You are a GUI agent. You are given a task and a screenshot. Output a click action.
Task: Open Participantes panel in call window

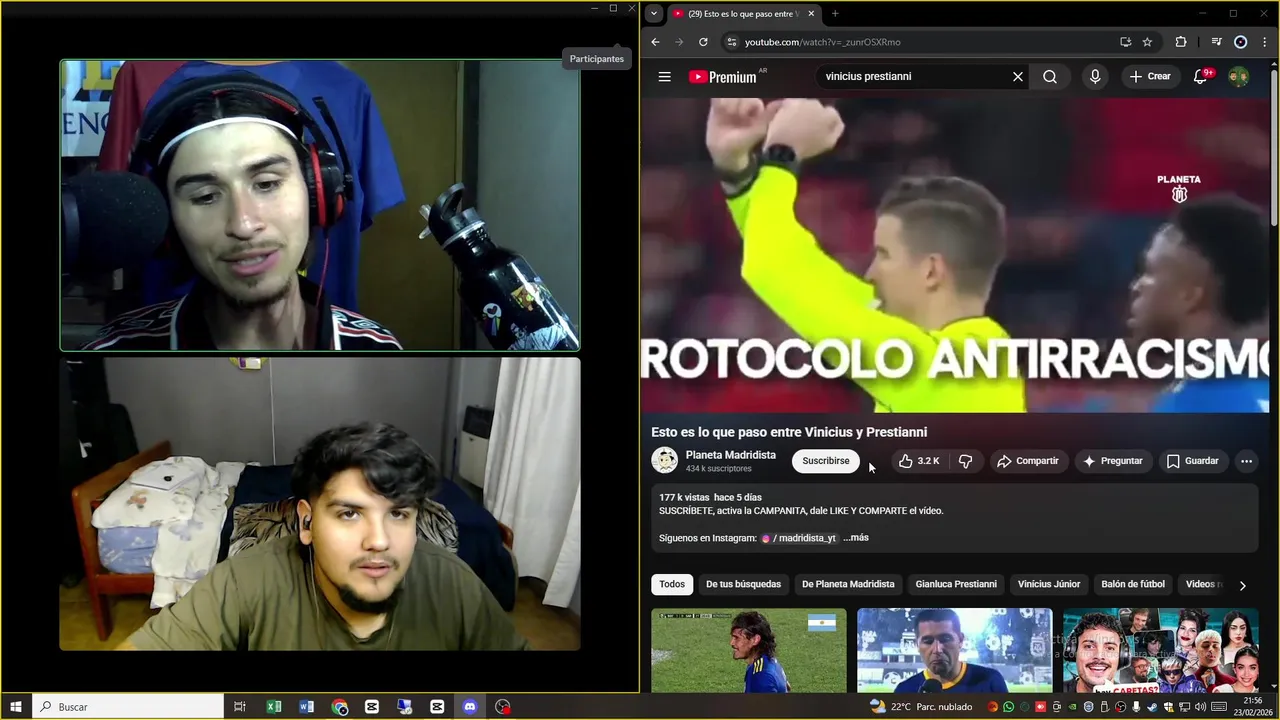click(x=597, y=59)
